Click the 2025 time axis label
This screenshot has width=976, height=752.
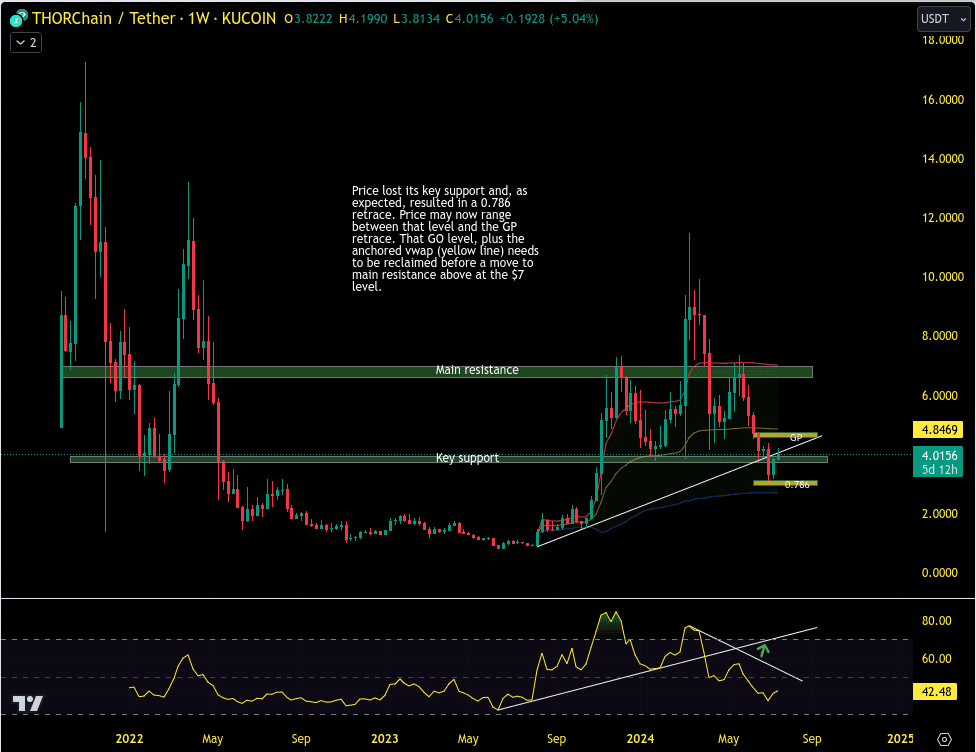point(900,739)
